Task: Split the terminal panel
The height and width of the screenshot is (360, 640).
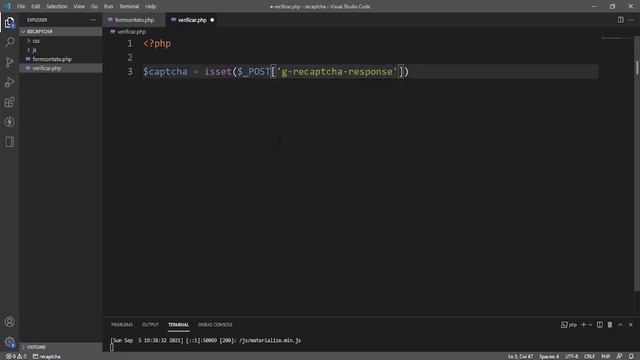Action: tap(600, 325)
